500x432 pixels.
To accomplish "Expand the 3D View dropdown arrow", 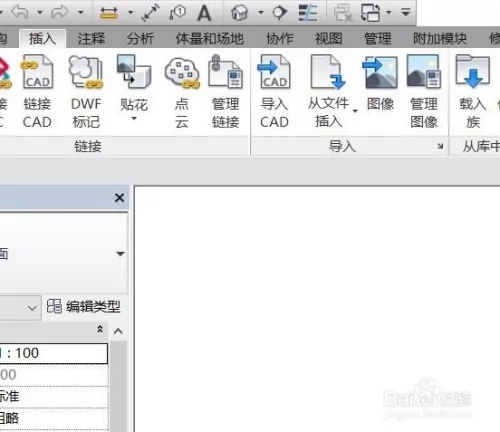I will click(x=261, y=13).
